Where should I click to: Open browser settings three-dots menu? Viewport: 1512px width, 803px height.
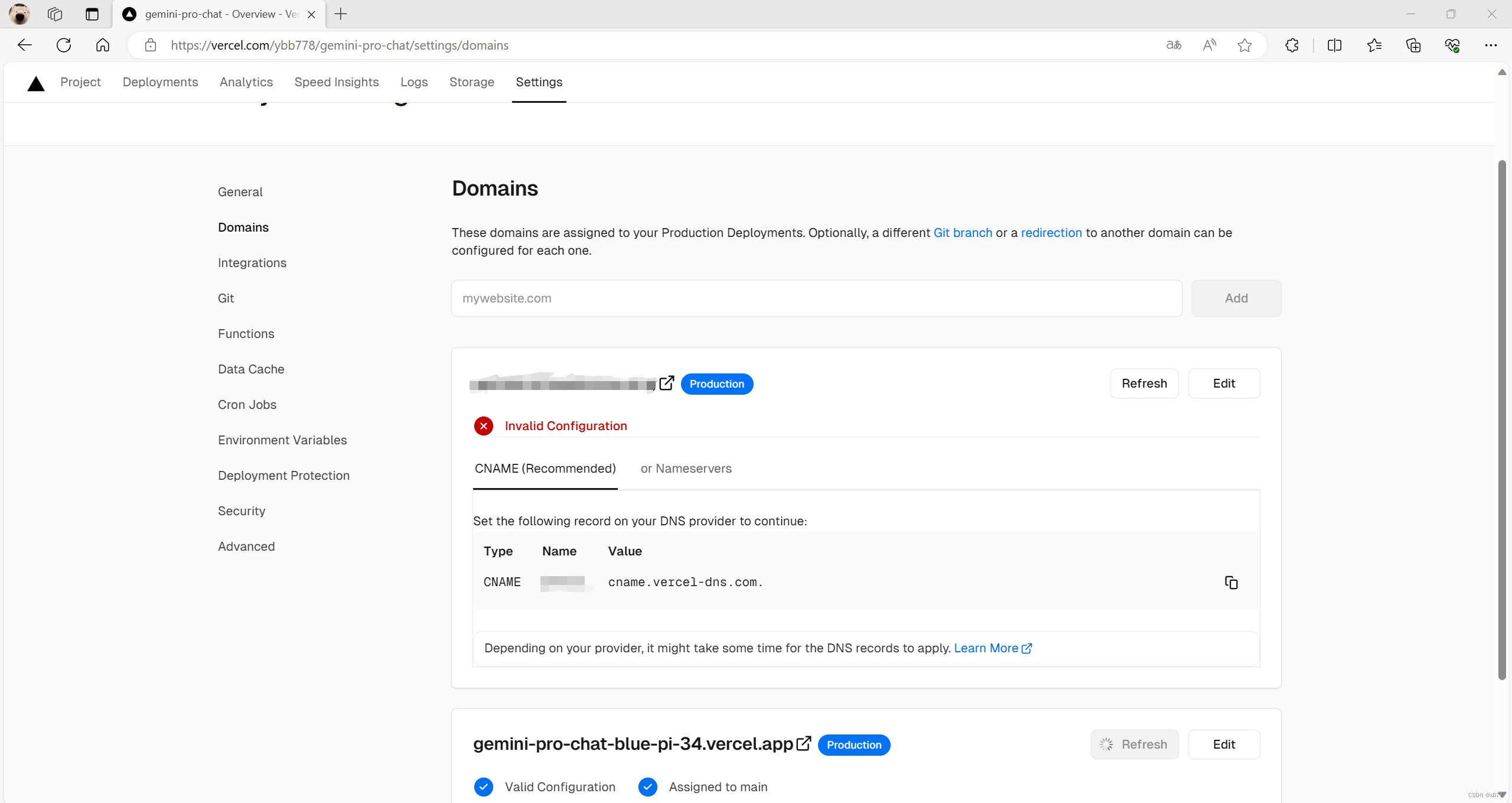(1490, 45)
